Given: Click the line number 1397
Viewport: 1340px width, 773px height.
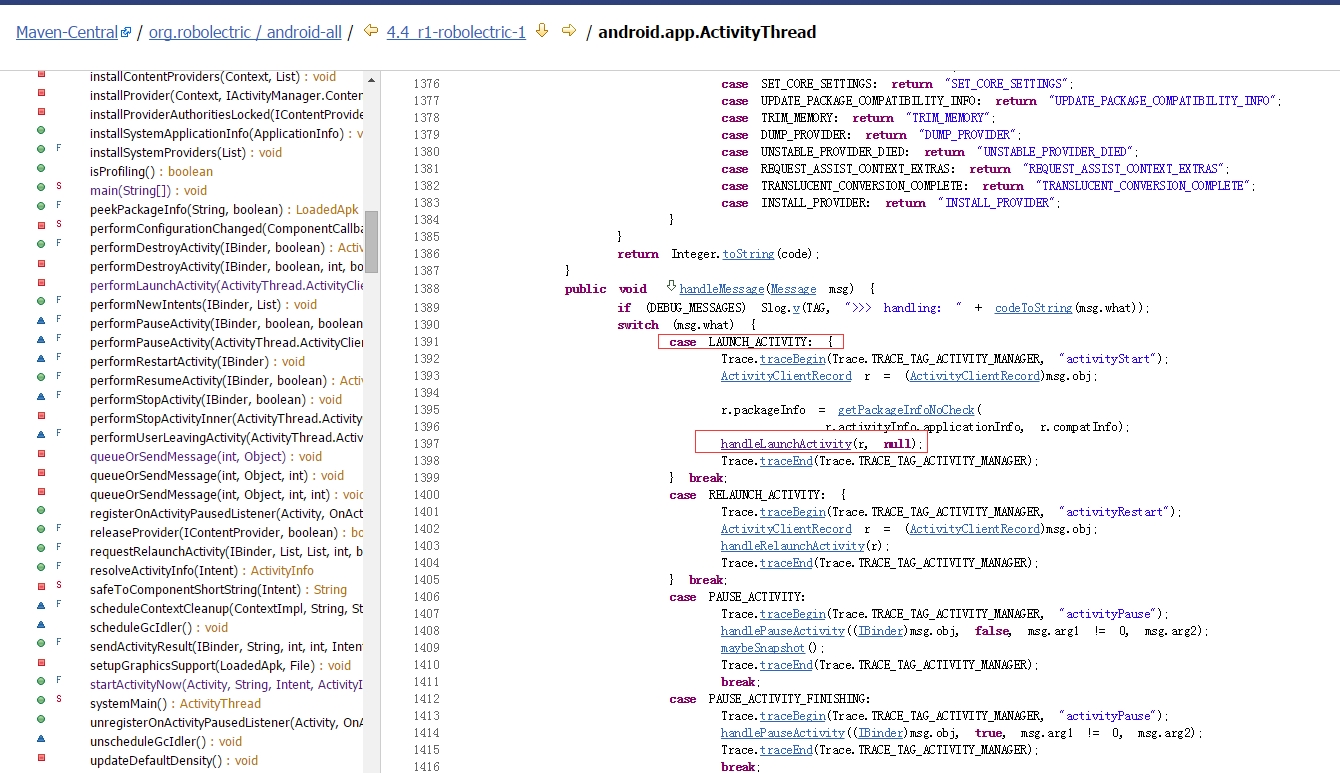Looking at the screenshot, I should coord(426,443).
